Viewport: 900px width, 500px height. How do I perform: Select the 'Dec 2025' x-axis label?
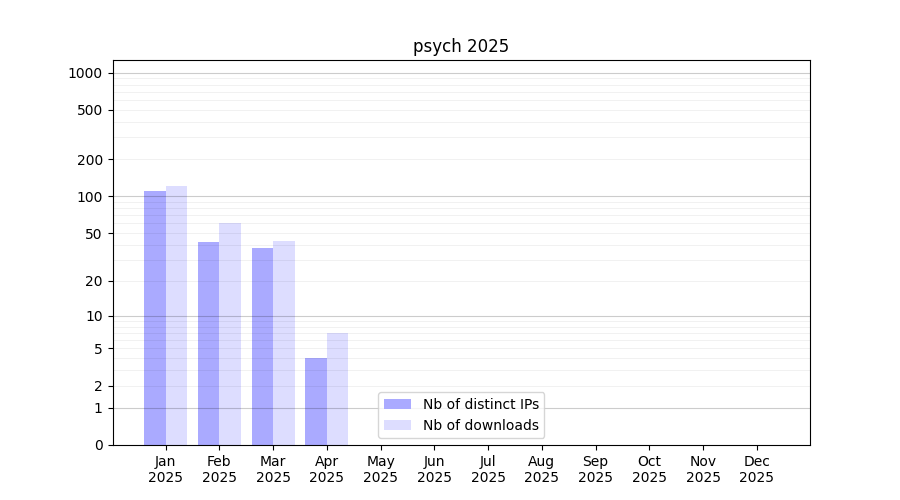756,469
